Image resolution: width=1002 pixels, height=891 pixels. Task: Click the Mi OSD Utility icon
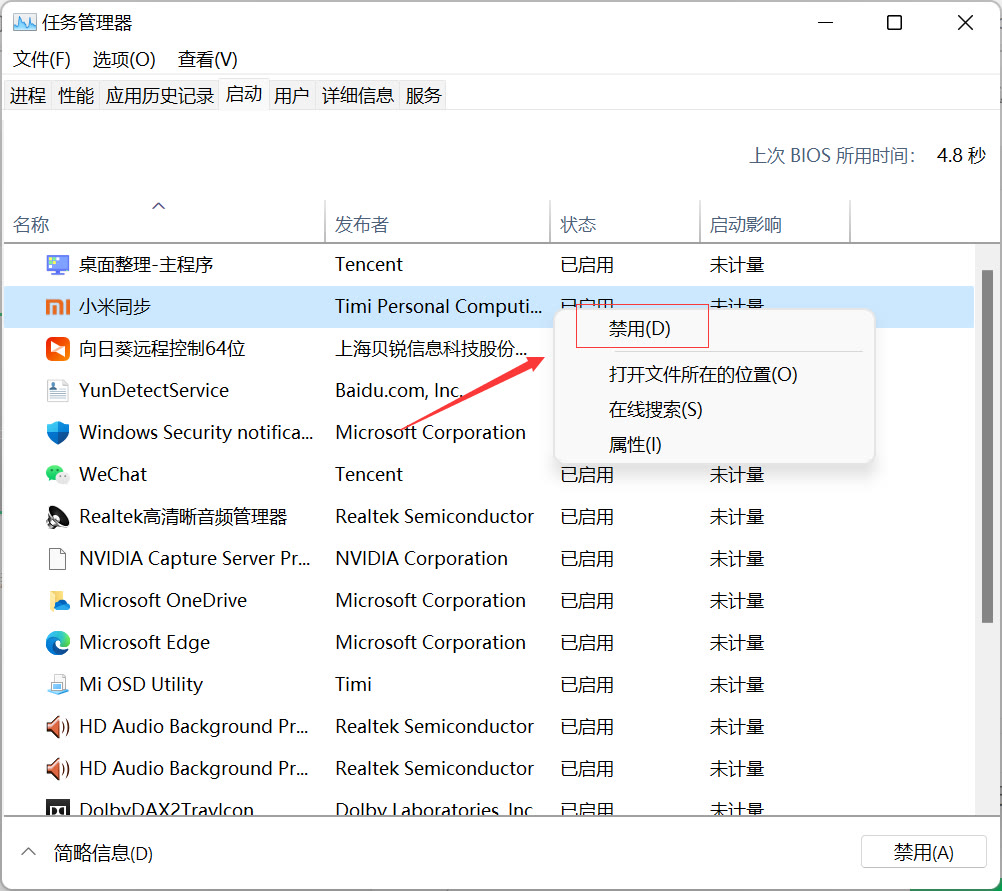[57, 684]
